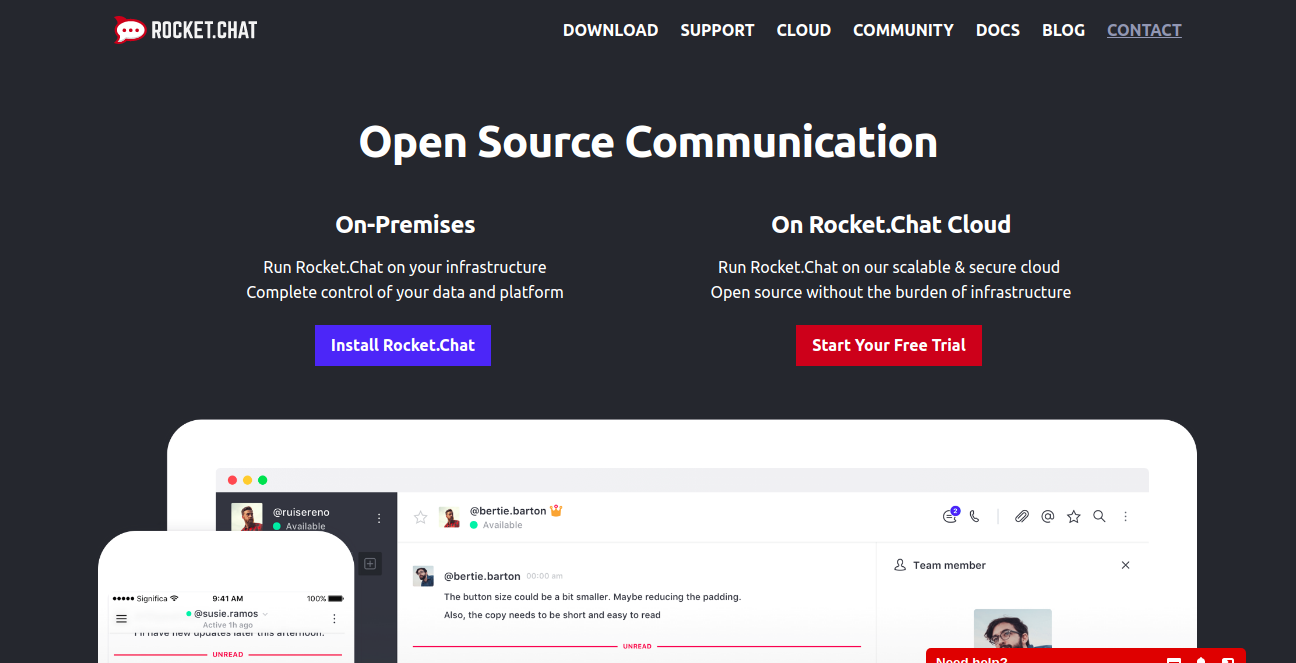Click the @ruisereno avatar in sidebar
The width and height of the screenshot is (1296, 663).
[x=247, y=517]
